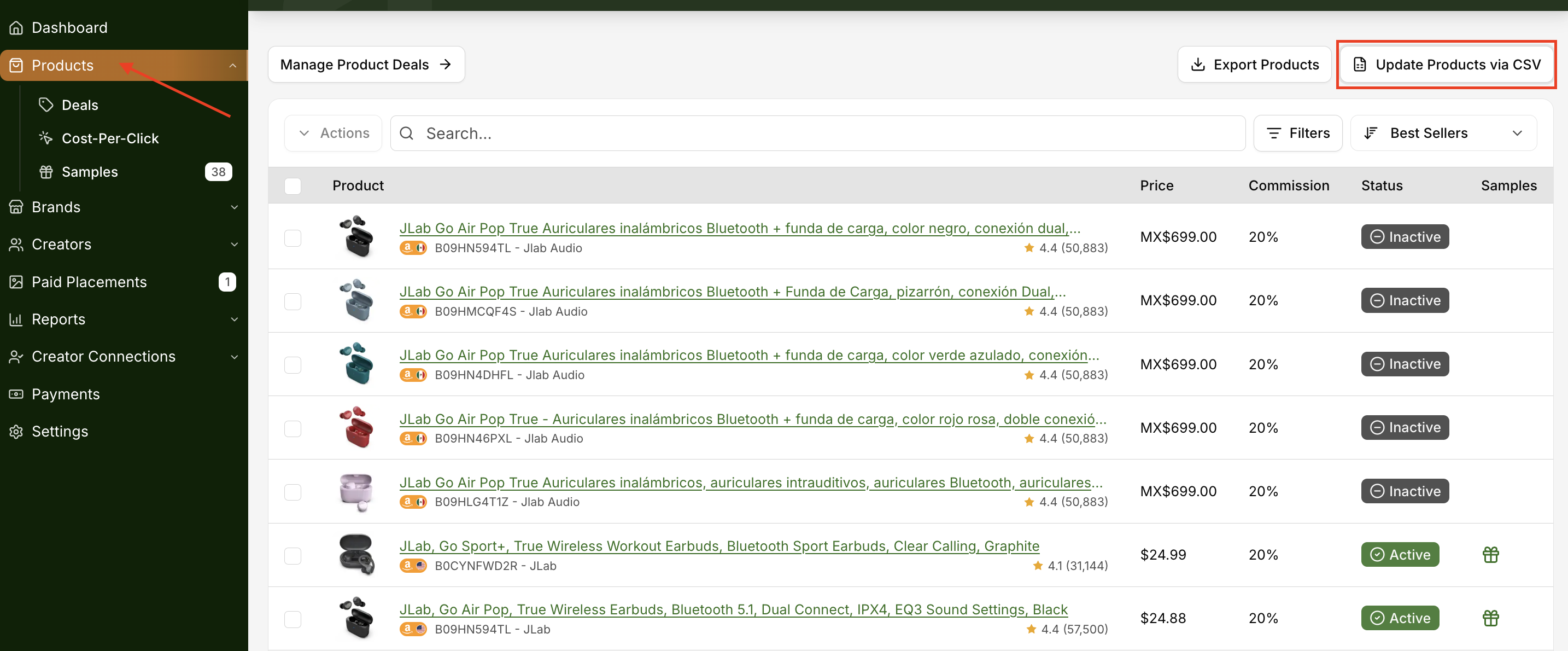This screenshot has height=651, width=1568.
Task: Click the Amazon marketplace badge for B09HN46PXL
Action: (413, 438)
